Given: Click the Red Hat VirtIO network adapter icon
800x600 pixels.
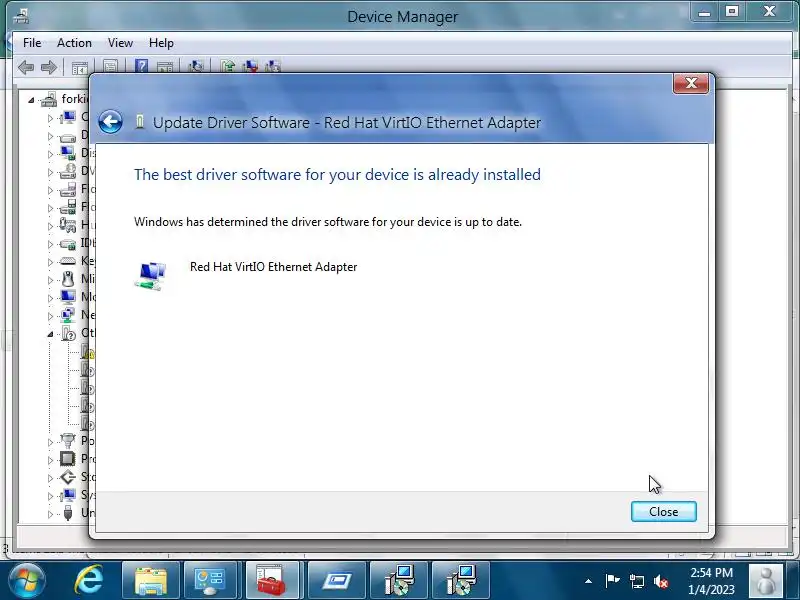Looking at the screenshot, I should tap(151, 276).
